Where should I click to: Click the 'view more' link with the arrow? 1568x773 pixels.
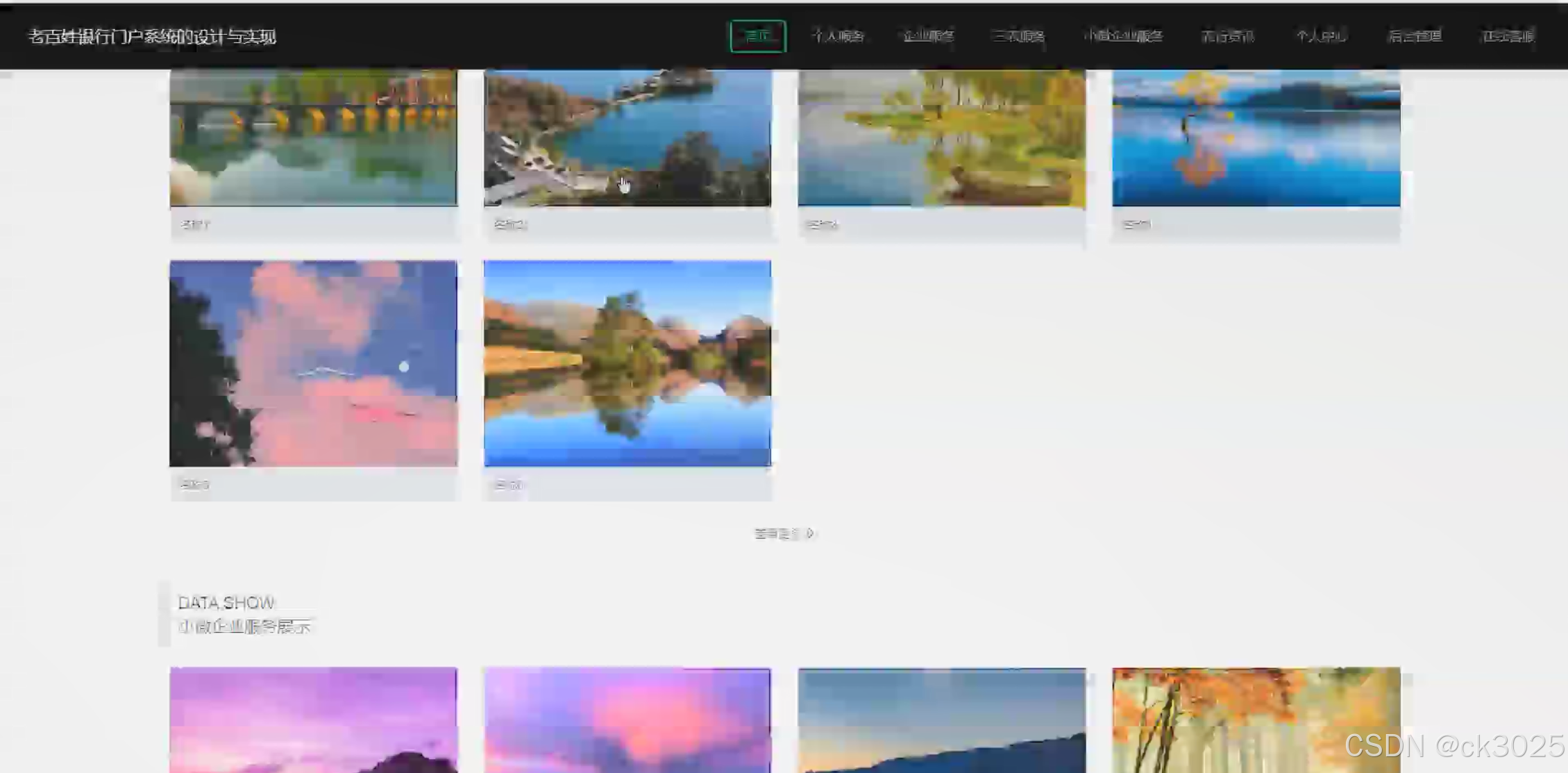[x=777, y=533]
